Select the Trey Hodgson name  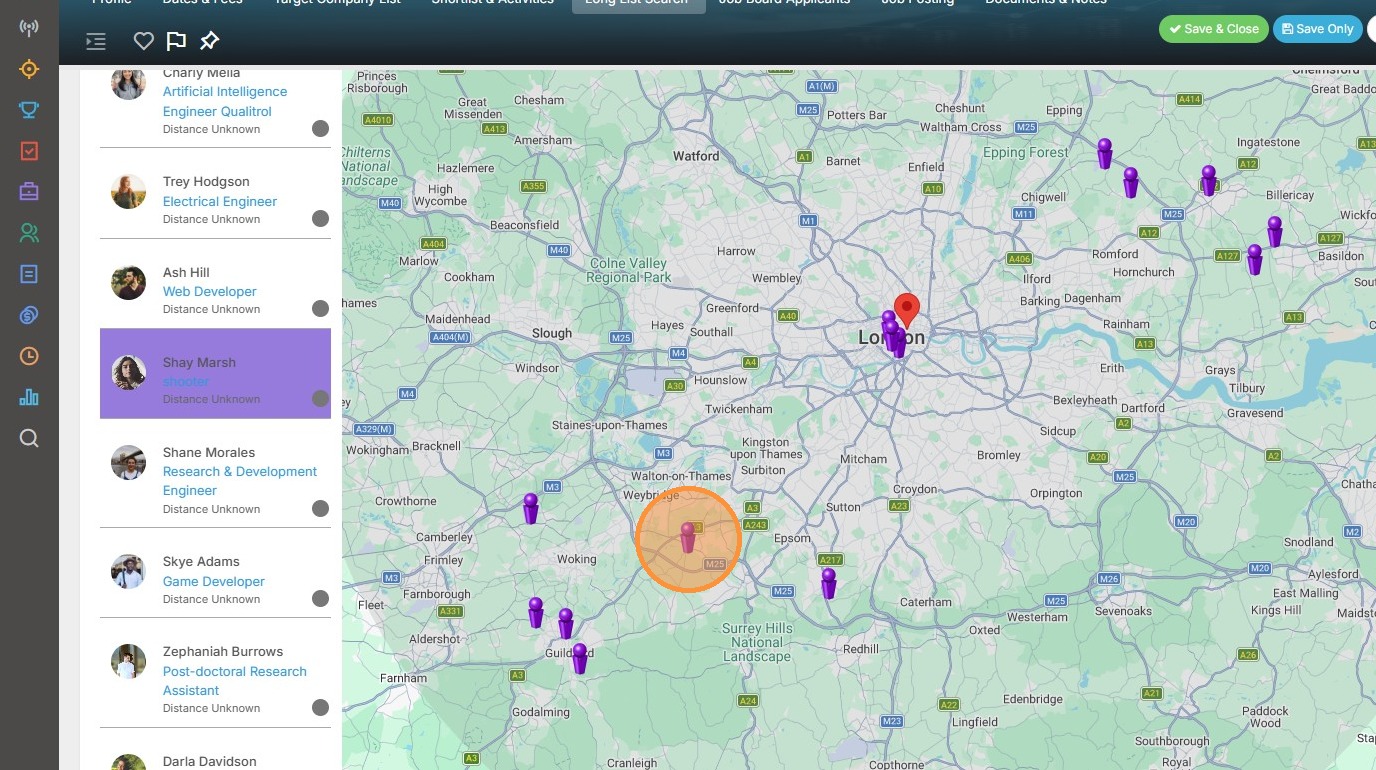pyautogui.click(x=206, y=182)
